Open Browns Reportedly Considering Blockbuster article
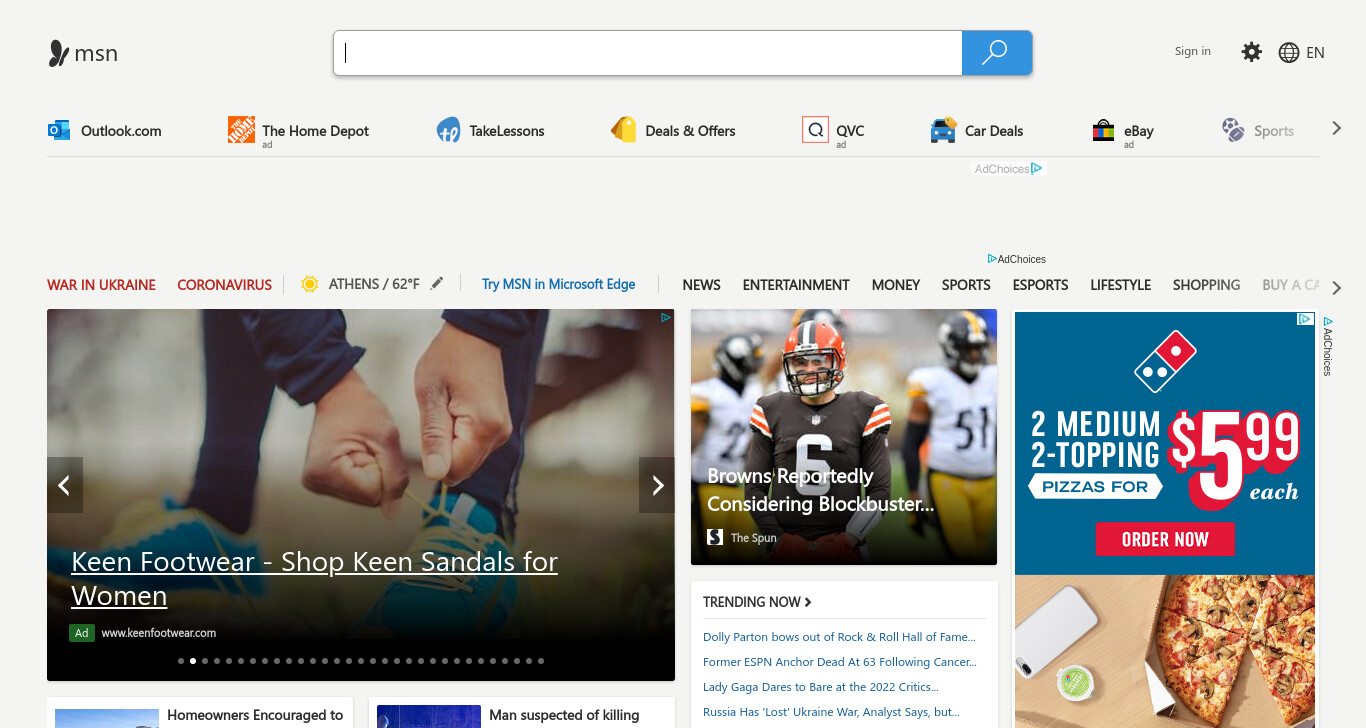 [x=820, y=490]
